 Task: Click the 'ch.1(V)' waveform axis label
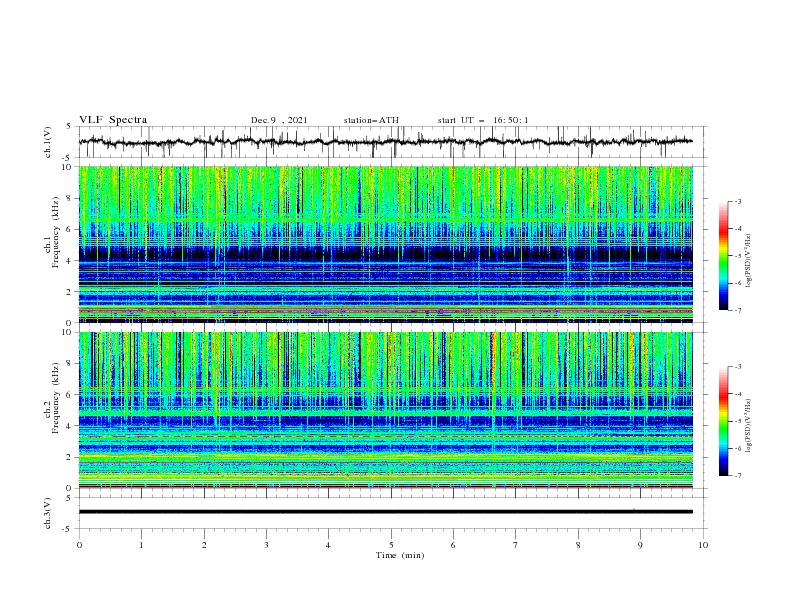(x=48, y=142)
